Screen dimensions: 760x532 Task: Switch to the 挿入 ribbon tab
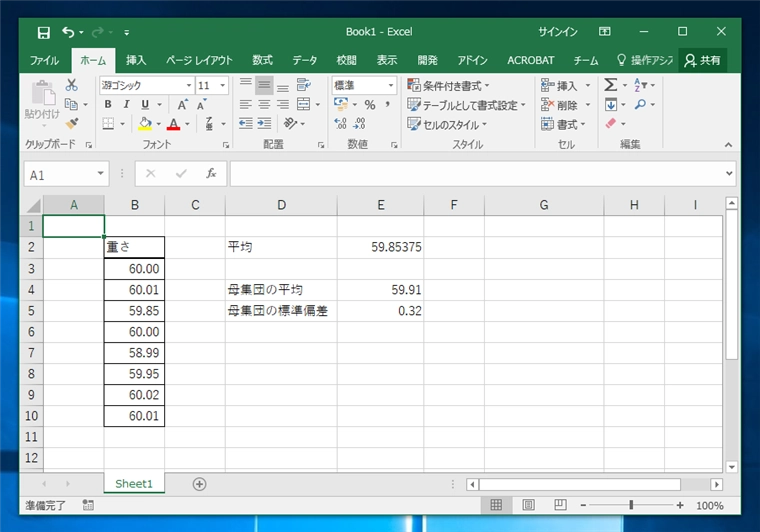pos(136,60)
